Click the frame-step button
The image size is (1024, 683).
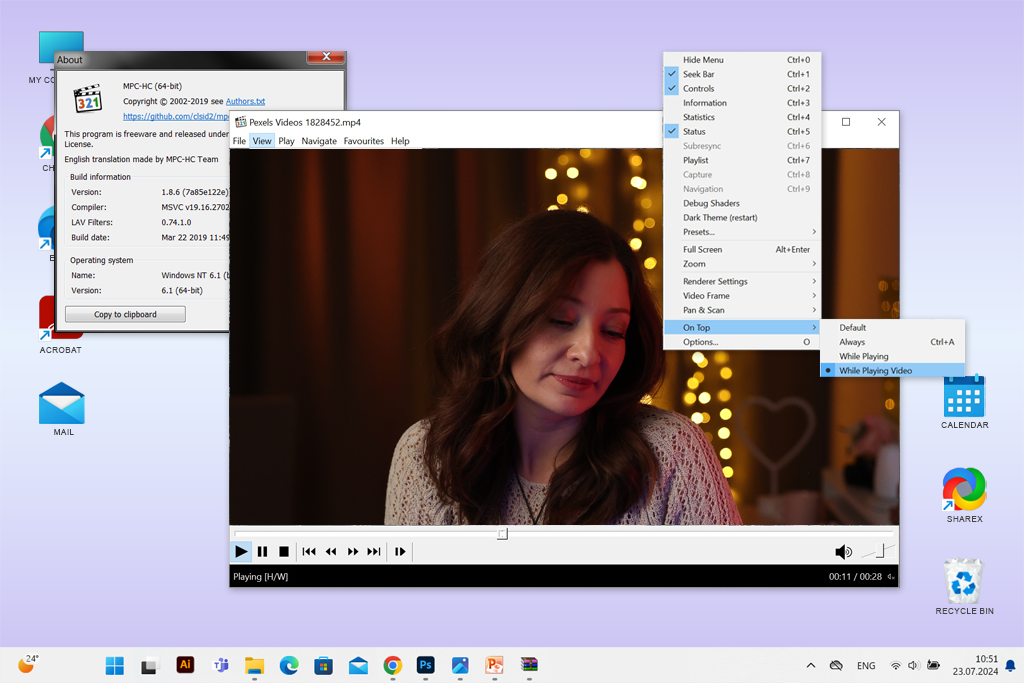pyautogui.click(x=400, y=552)
